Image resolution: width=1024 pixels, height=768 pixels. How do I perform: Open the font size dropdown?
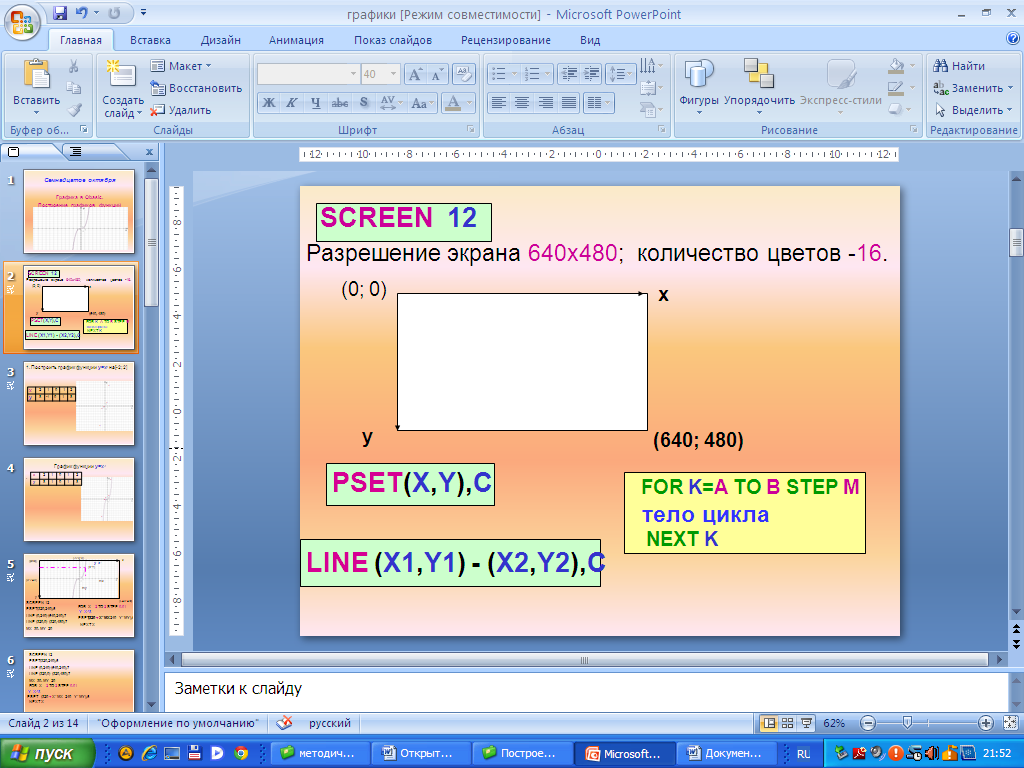(394, 74)
